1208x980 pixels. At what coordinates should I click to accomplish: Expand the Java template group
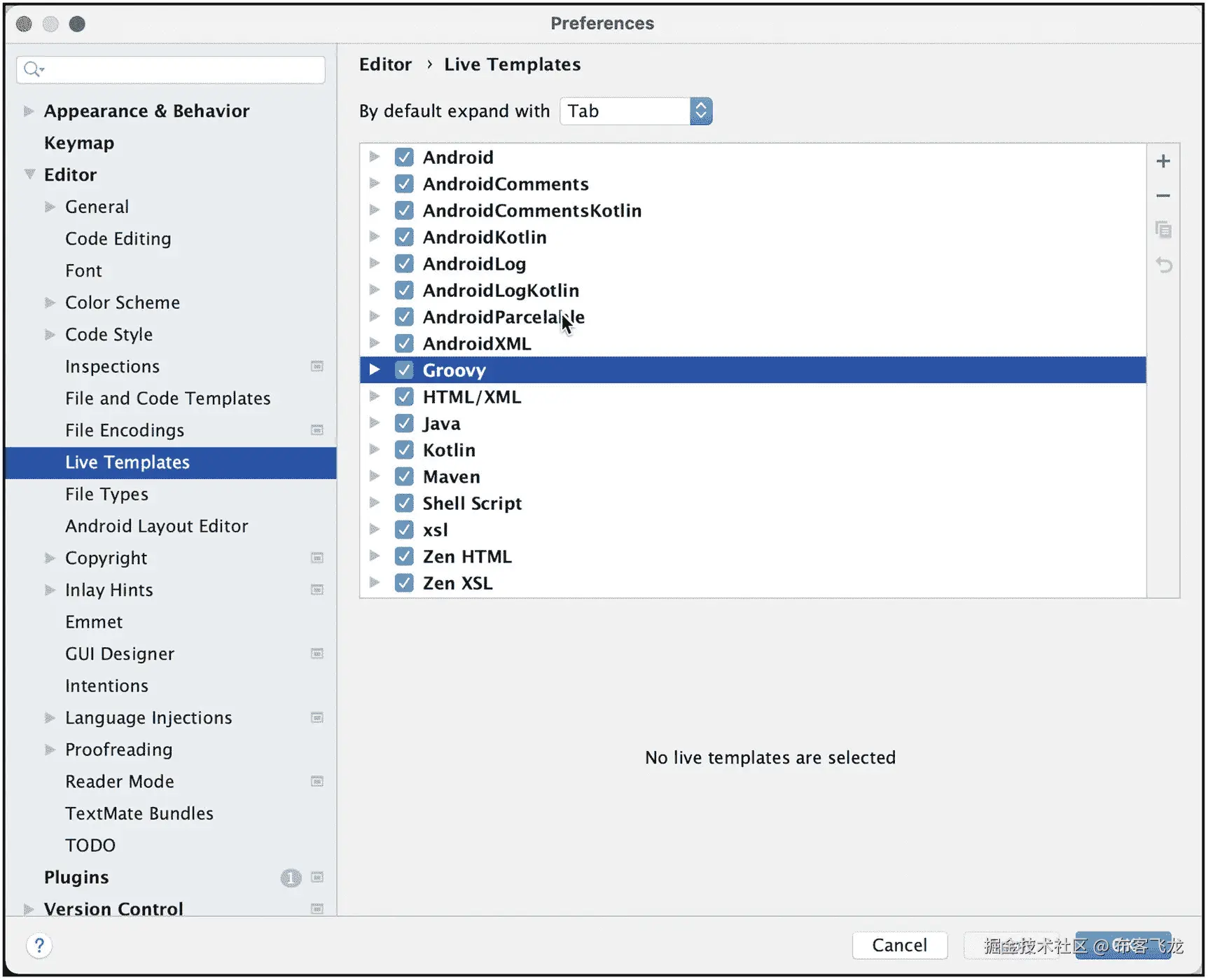pos(375,423)
